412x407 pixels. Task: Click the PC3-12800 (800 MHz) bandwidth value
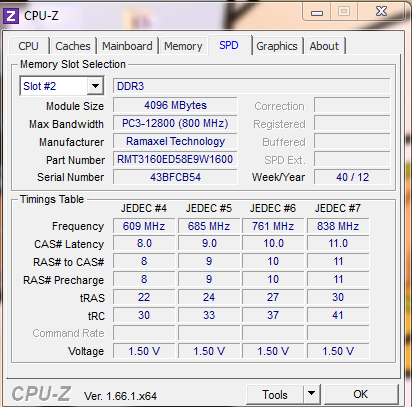(x=175, y=123)
